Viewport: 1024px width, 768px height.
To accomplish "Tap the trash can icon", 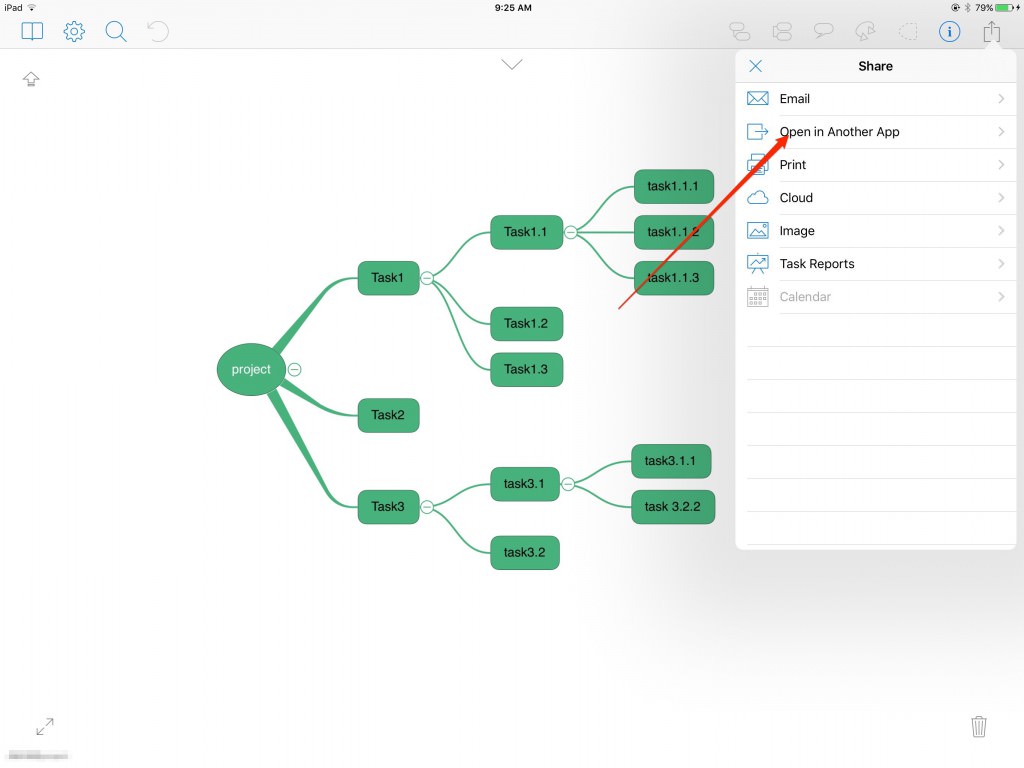I will pos(979,726).
